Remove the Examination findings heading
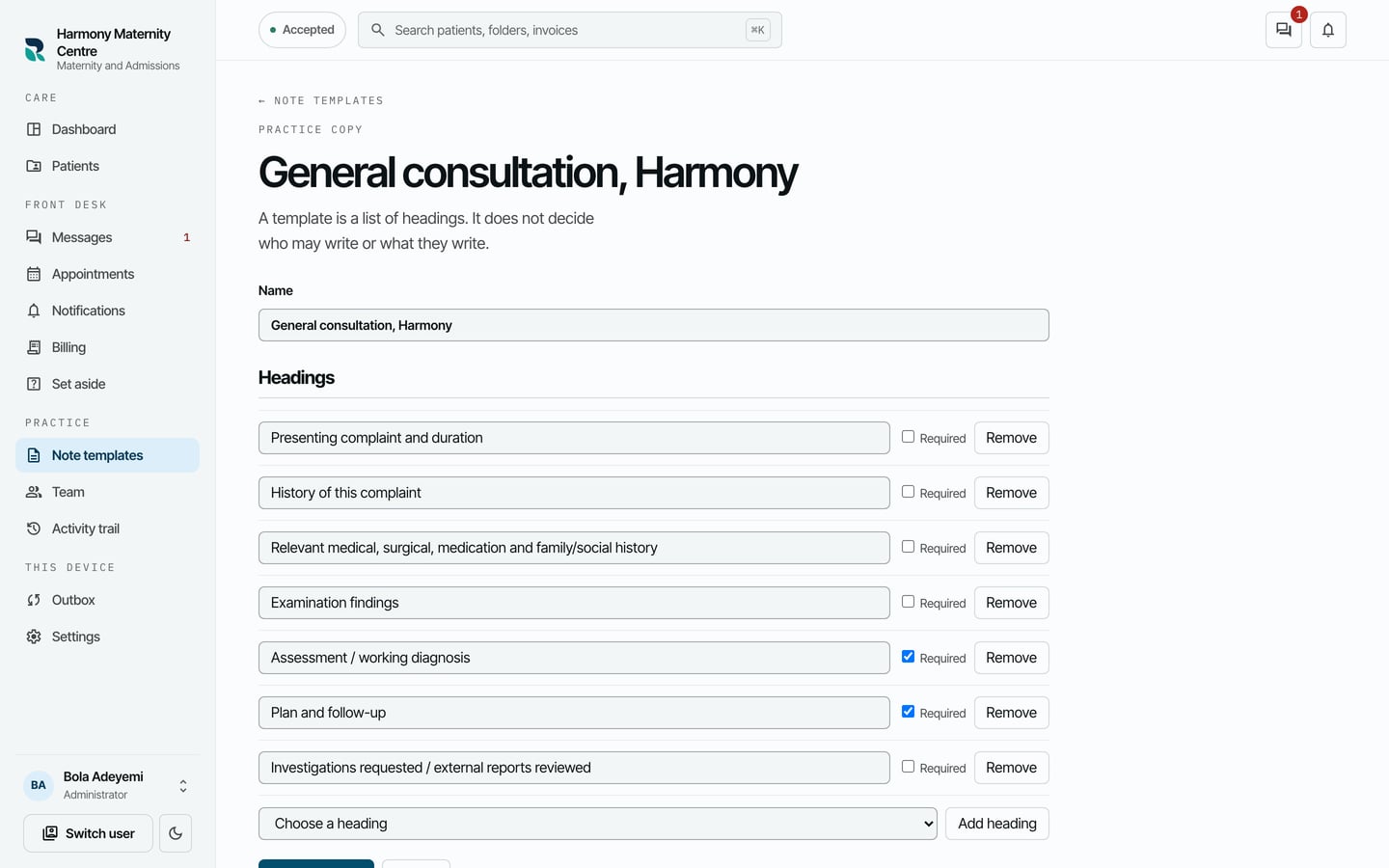The height and width of the screenshot is (868, 1389). (x=1011, y=603)
